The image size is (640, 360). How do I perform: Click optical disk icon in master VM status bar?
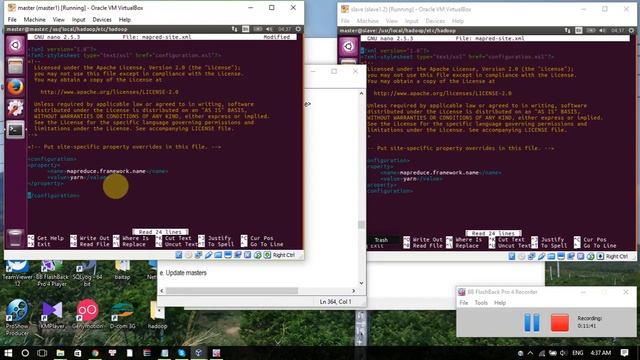pyautogui.click(x=189, y=255)
